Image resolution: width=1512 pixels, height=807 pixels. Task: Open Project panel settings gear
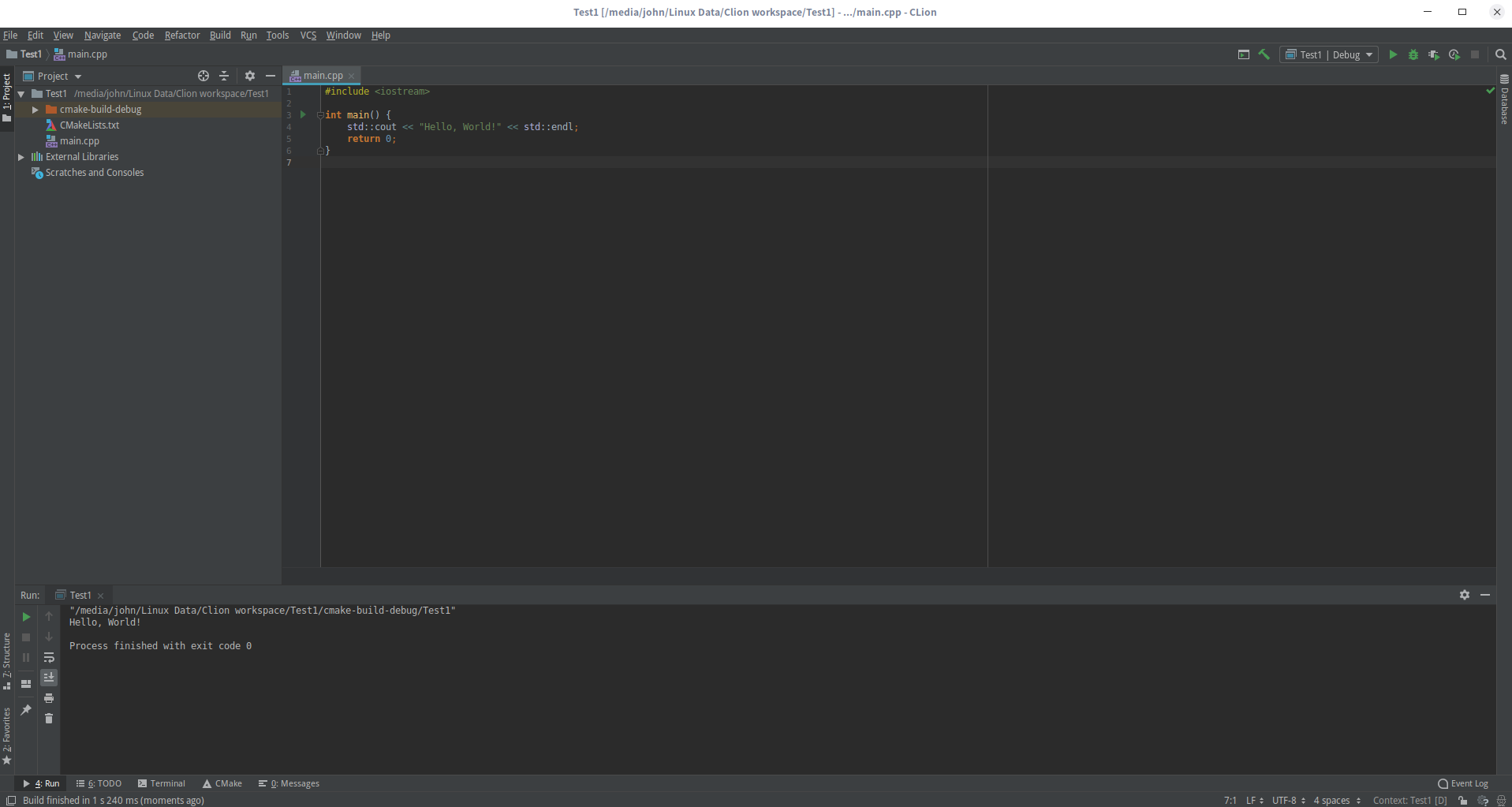tap(250, 76)
